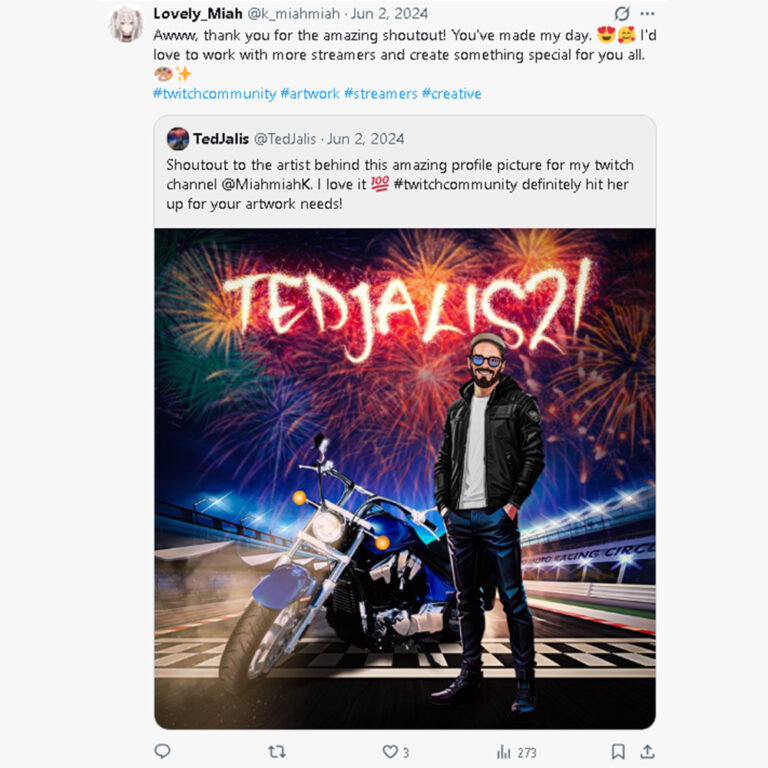Open the #artwork hashtag
This screenshot has height=768, width=768.
pos(310,94)
